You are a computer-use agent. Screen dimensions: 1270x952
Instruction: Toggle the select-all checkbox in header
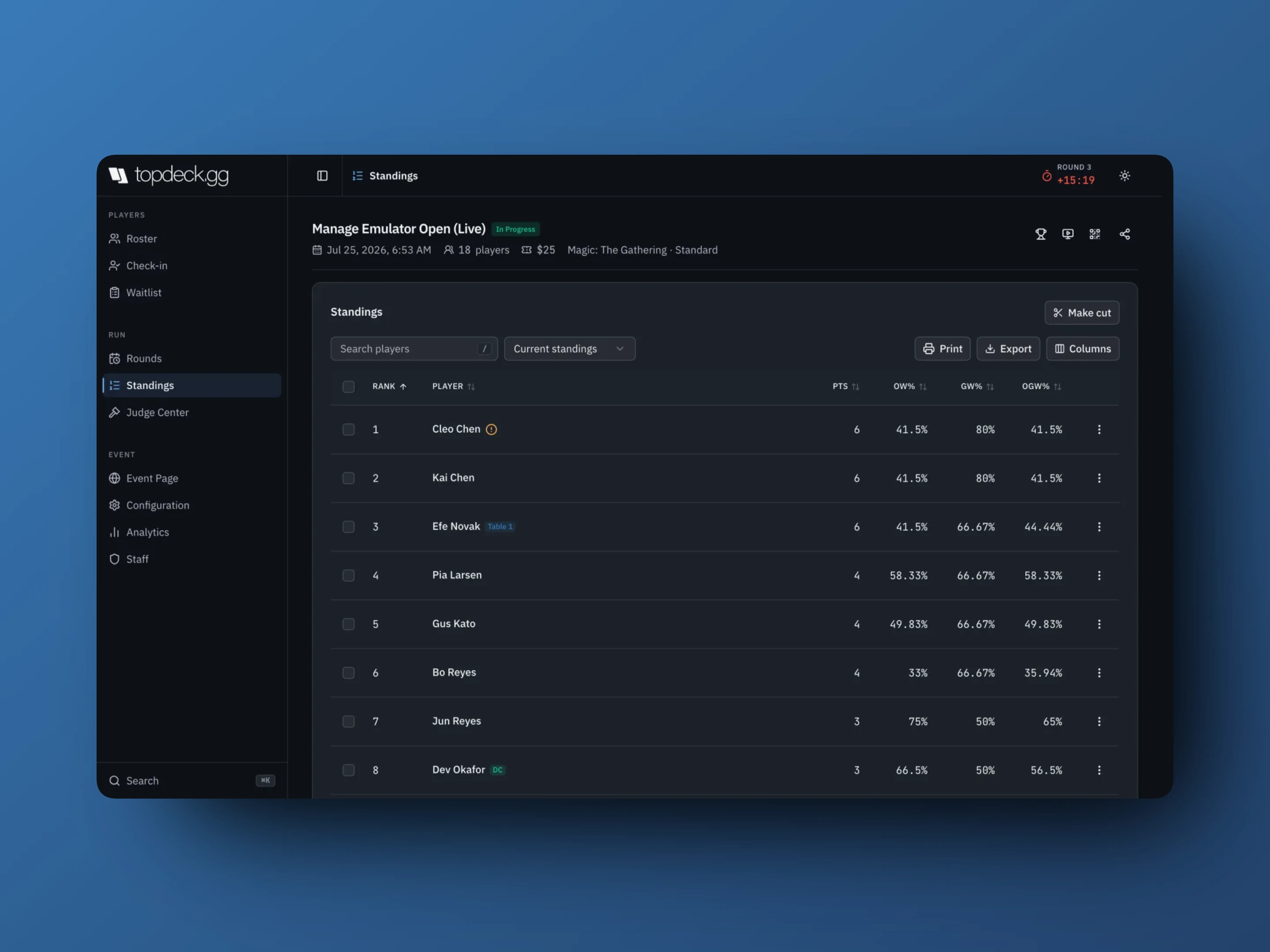point(348,387)
